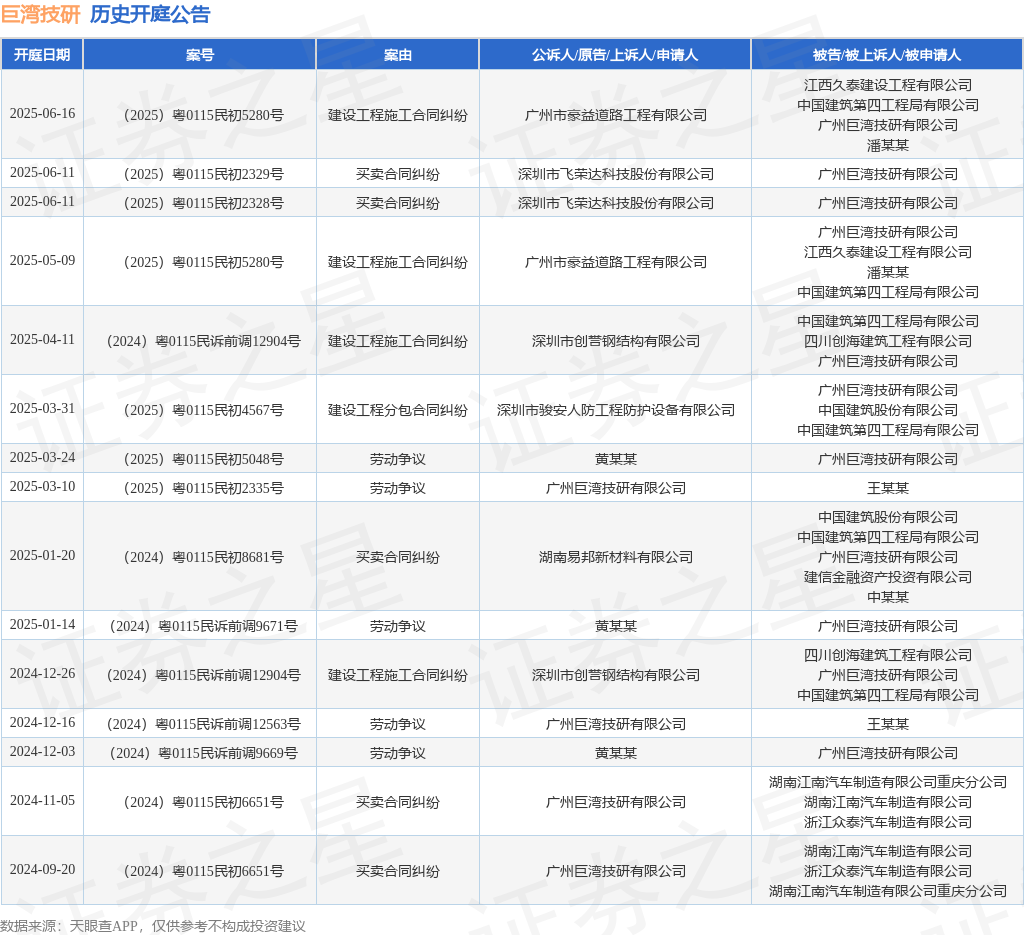Click 黄某某 in the 2025-01-14 row

[615, 626]
